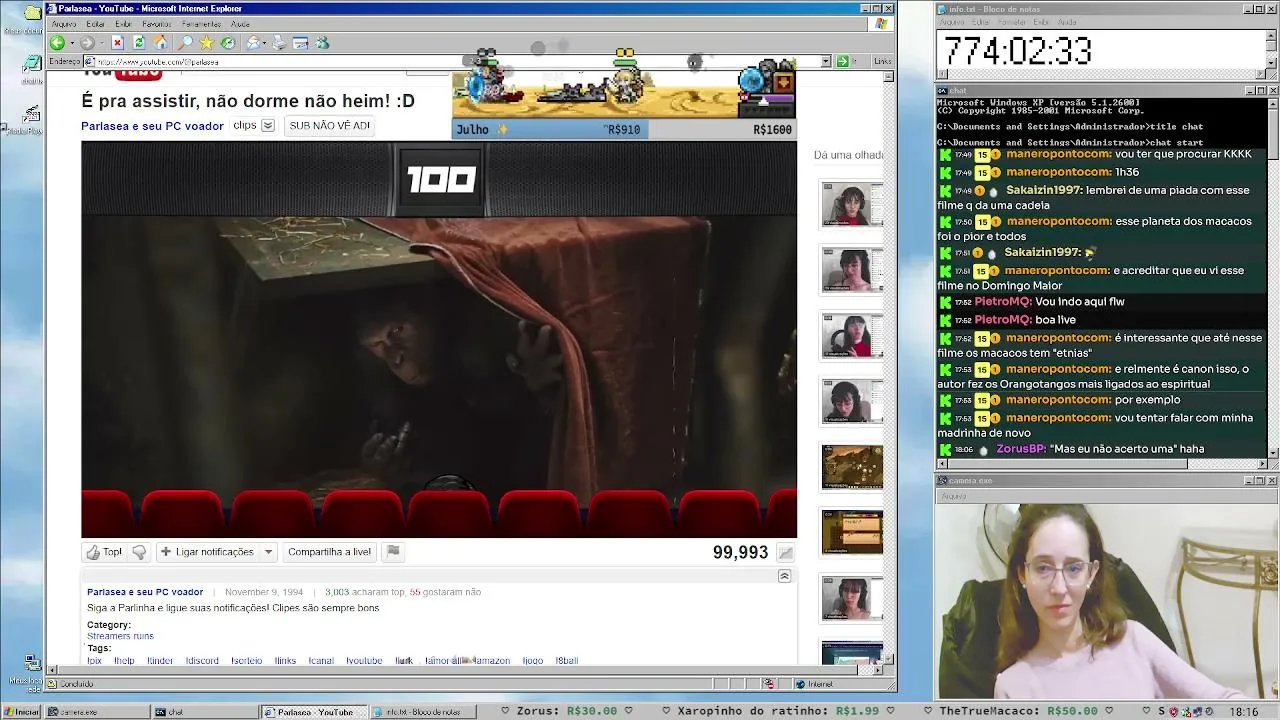Collapse the video description panel

(784, 576)
